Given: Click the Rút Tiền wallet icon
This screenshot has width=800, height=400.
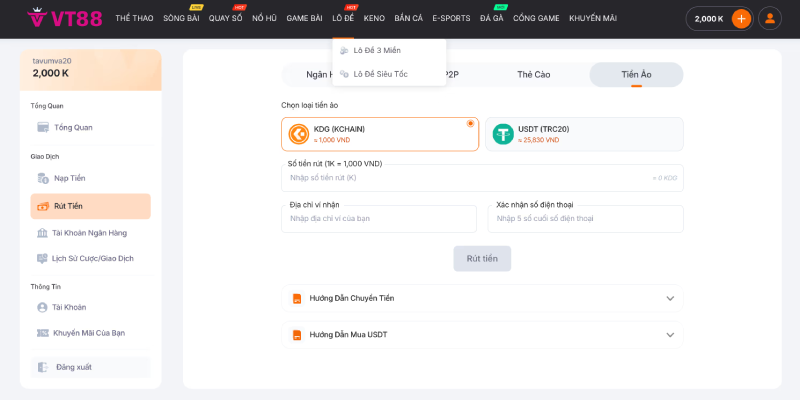Looking at the screenshot, I should click(43, 206).
